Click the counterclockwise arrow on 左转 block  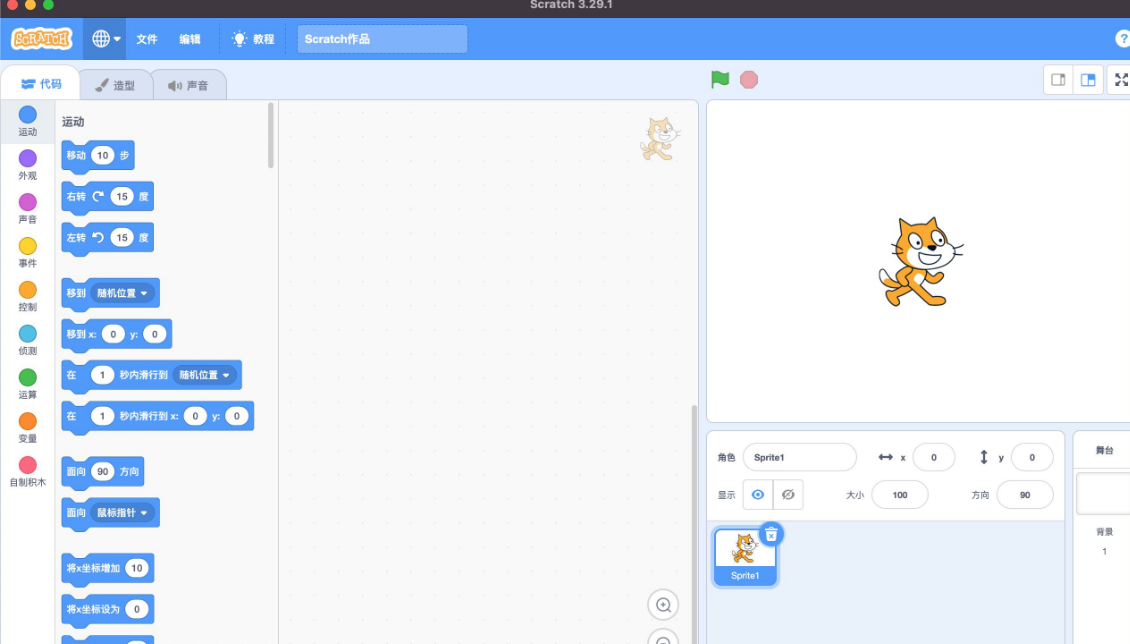pyautogui.click(x=98, y=237)
